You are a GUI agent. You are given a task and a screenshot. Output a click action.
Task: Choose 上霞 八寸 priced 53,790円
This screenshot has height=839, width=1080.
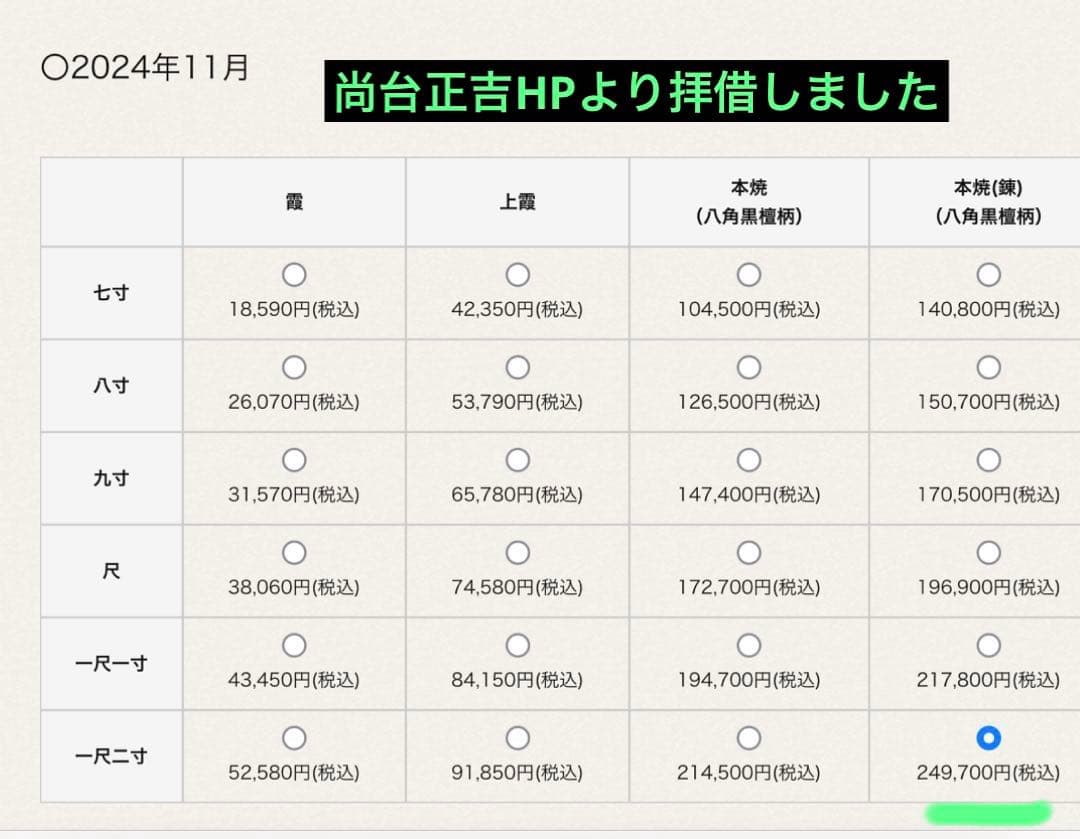point(517,367)
